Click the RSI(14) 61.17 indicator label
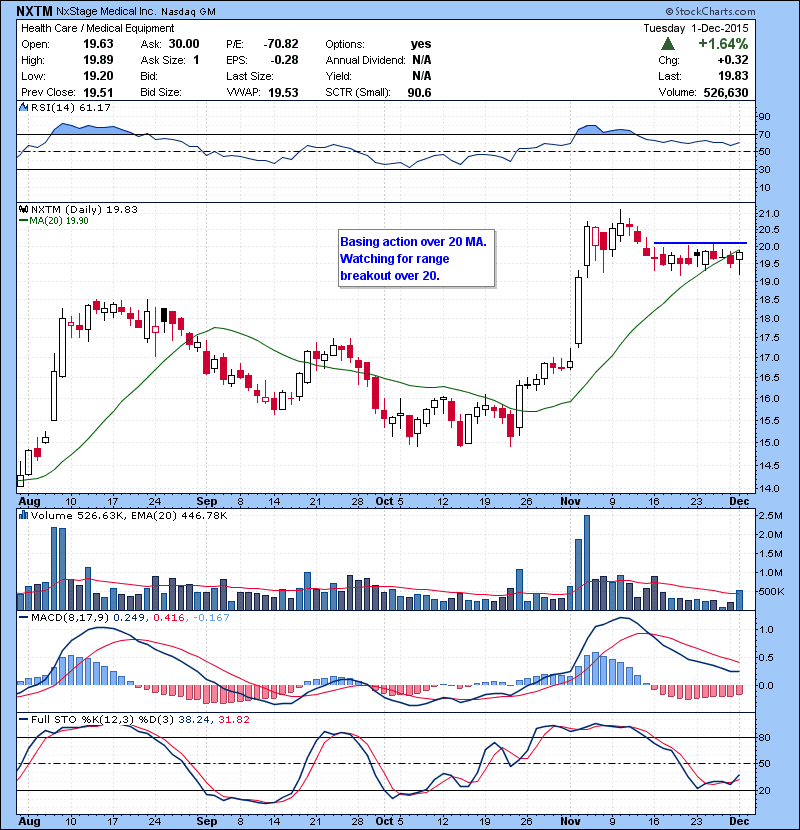The image size is (800, 830). click(x=71, y=107)
